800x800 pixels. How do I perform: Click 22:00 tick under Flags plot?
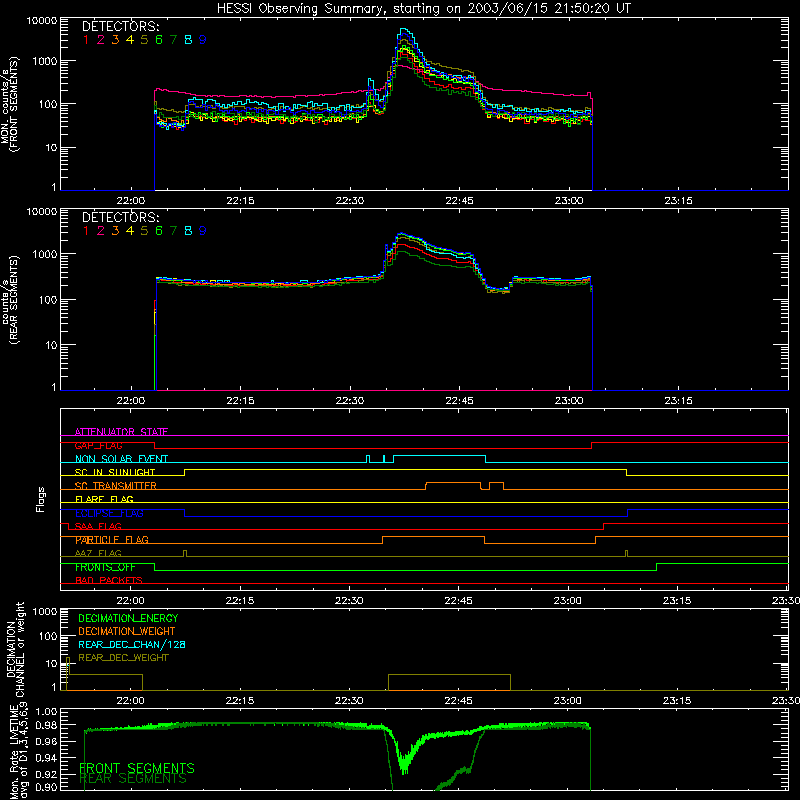click(130, 601)
